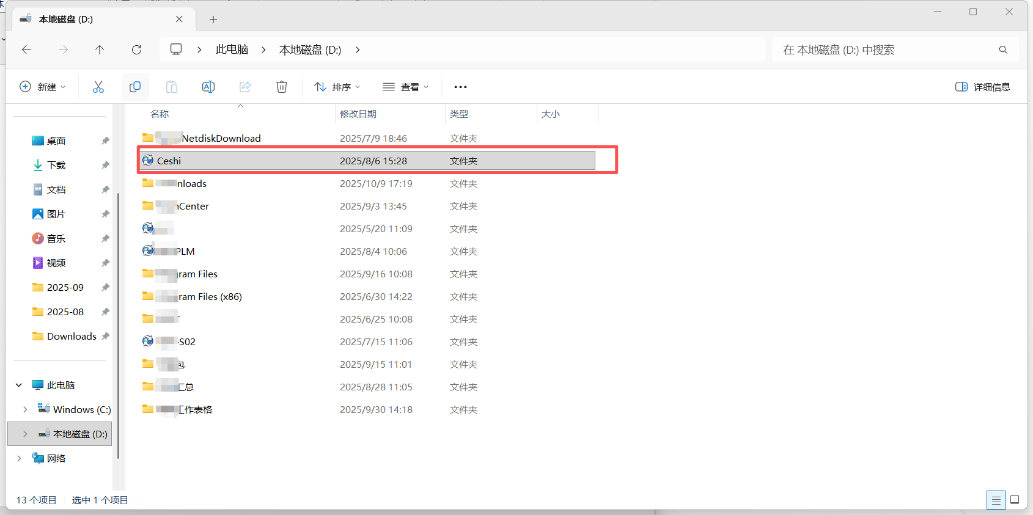The height and width of the screenshot is (515, 1033).
Task: Sort by the 类型 column header
Action: [459, 114]
